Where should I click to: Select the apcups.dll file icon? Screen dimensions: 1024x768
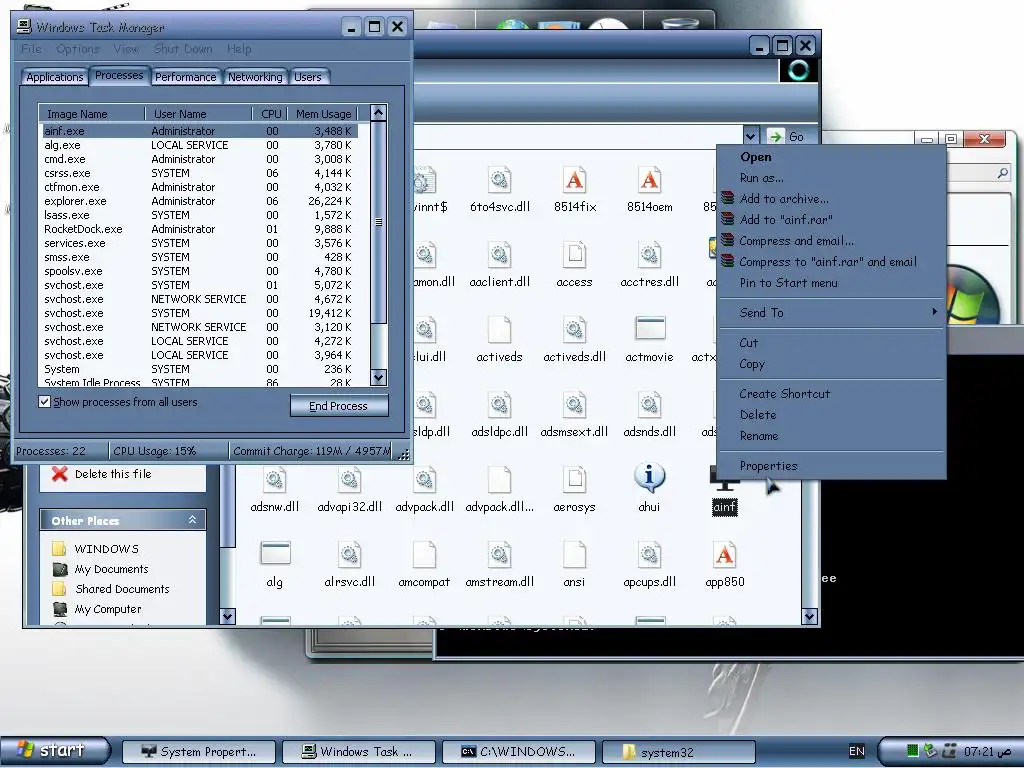649,556
